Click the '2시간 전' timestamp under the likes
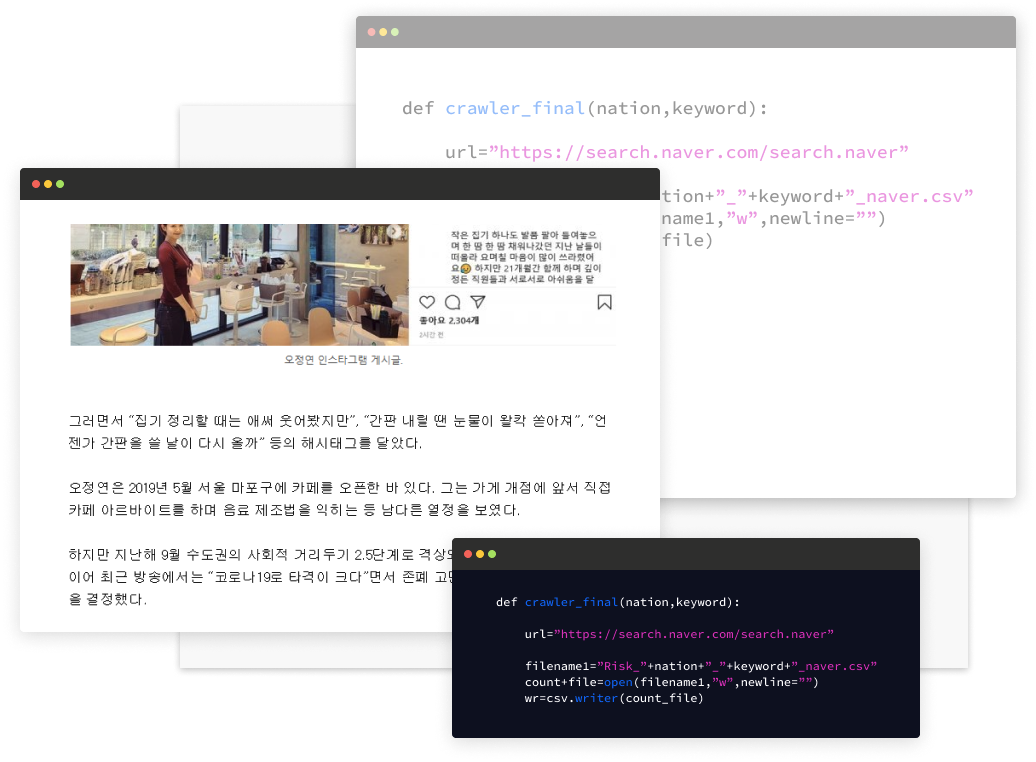 (431, 335)
